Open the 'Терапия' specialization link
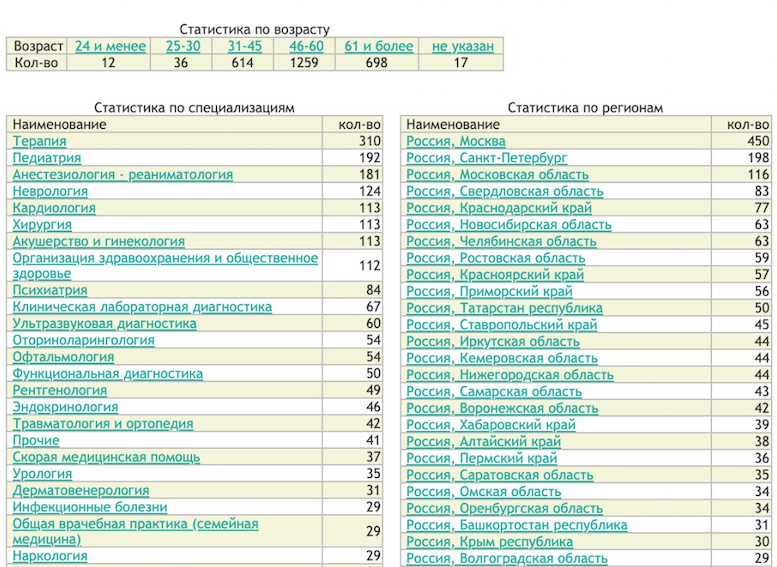This screenshot has height=567, width=777. click(x=39, y=141)
